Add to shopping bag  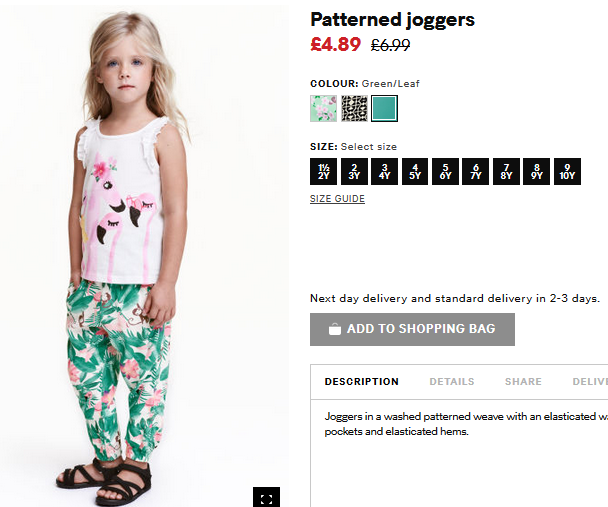(413, 329)
